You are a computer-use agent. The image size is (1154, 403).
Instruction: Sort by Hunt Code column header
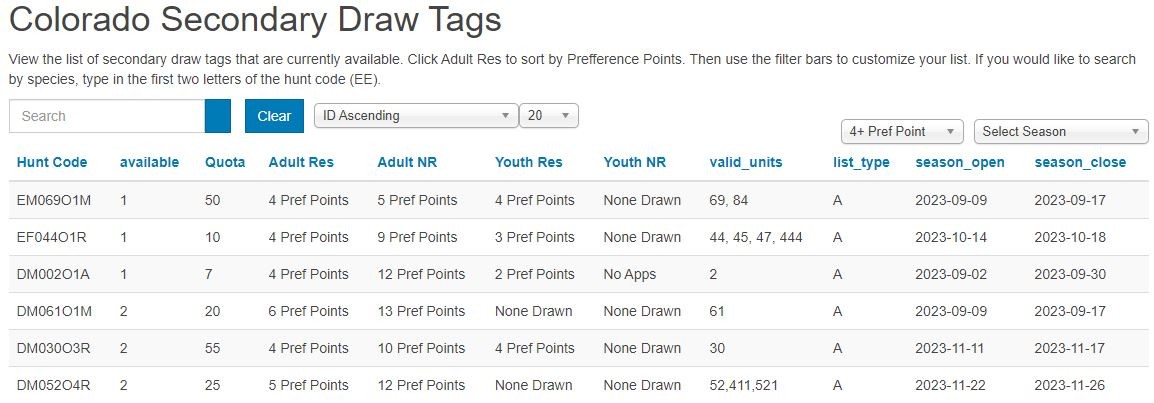52,163
